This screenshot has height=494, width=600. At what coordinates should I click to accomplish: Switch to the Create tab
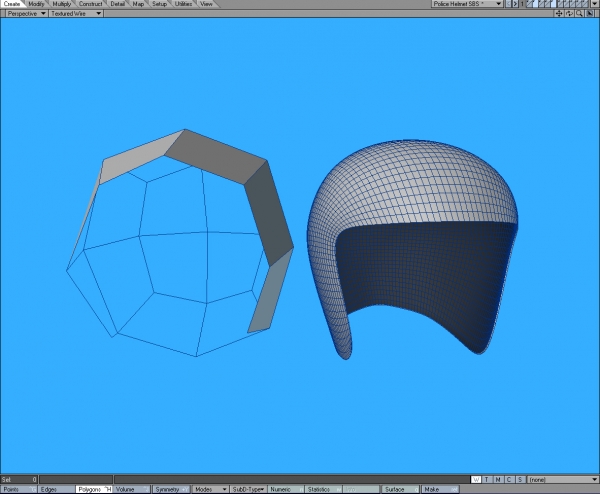tap(11, 4)
